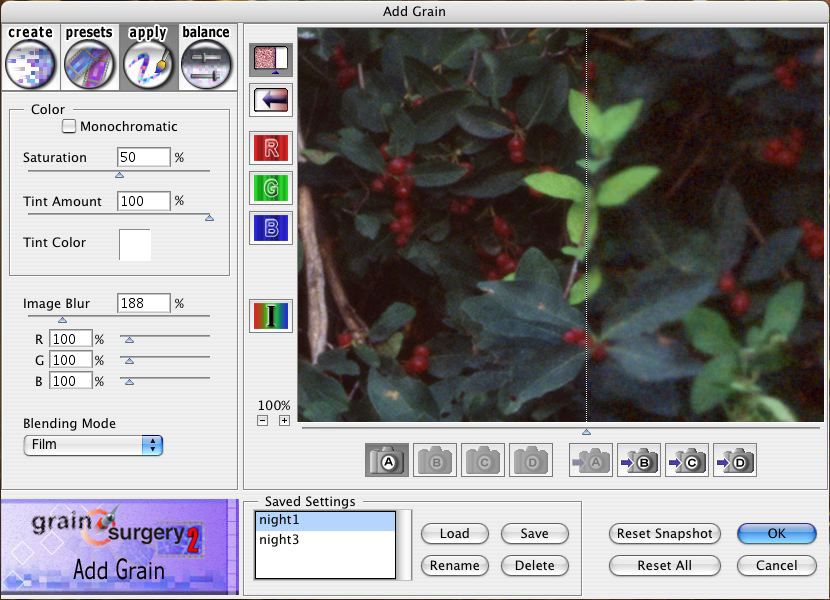
Task: Show the G channel preview
Action: point(270,187)
